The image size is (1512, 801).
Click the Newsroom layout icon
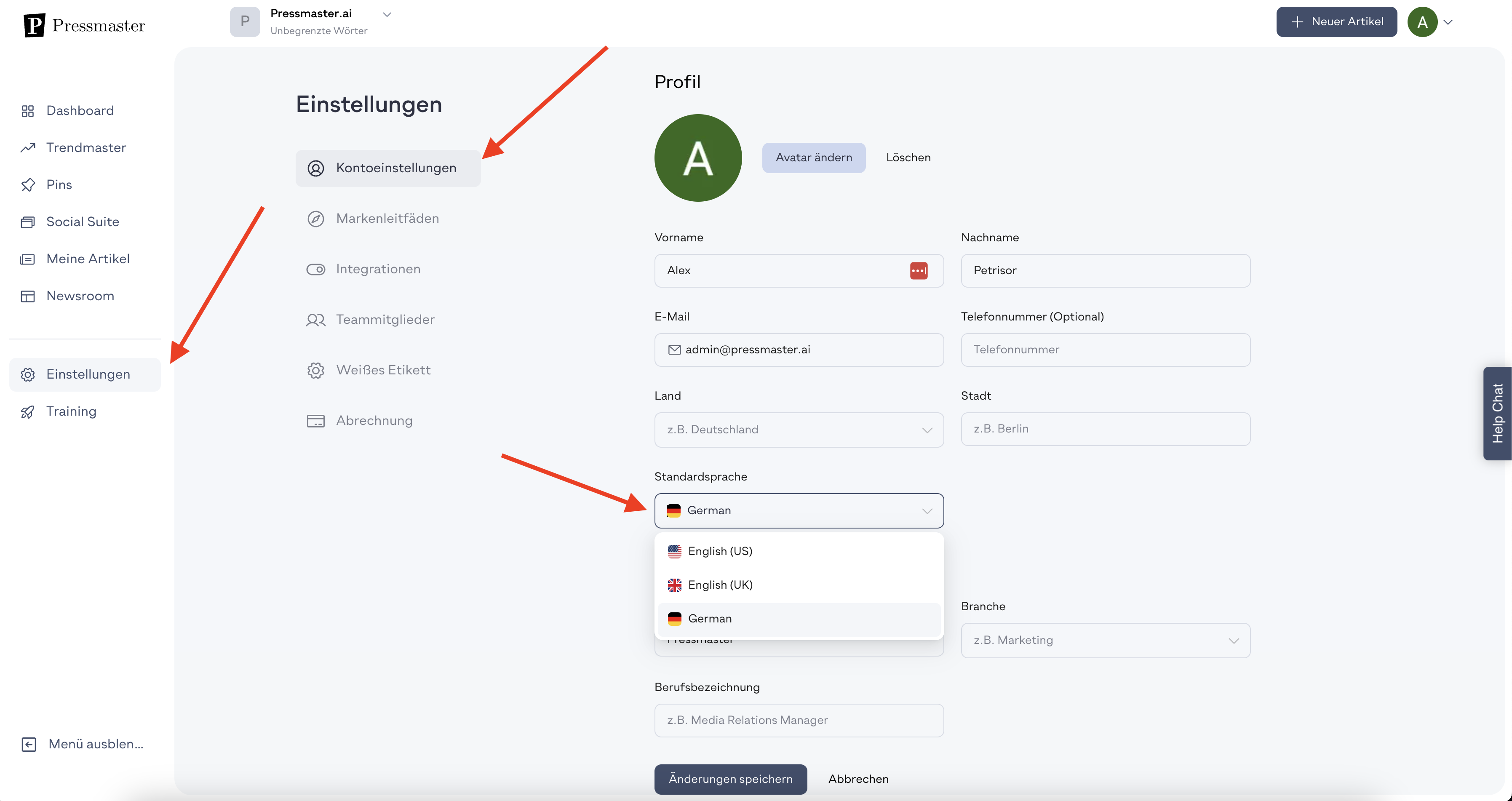28,296
